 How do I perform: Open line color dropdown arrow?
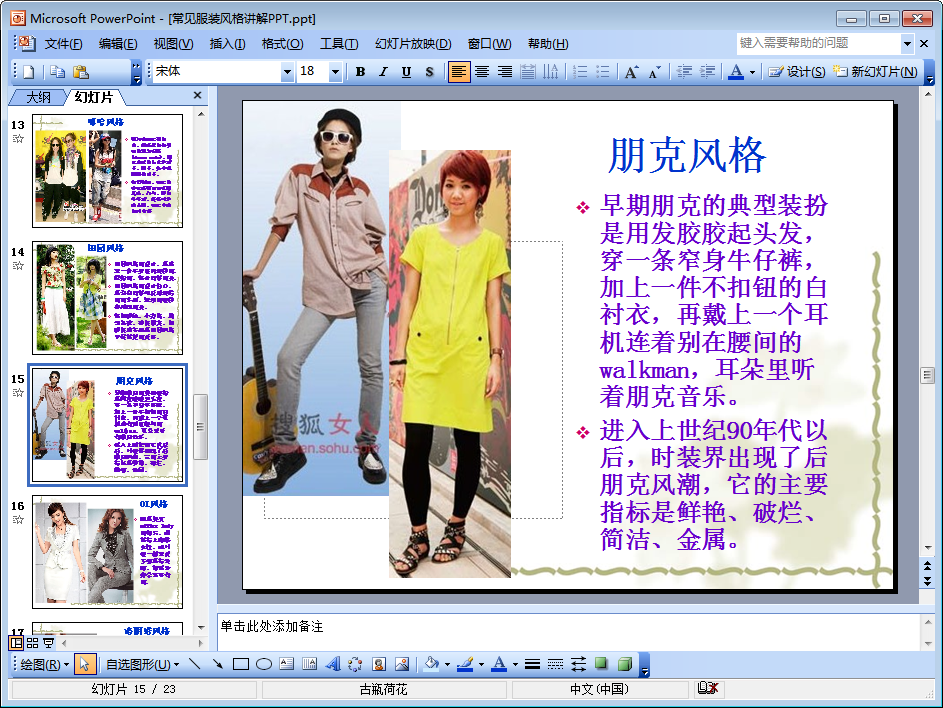coord(481,665)
